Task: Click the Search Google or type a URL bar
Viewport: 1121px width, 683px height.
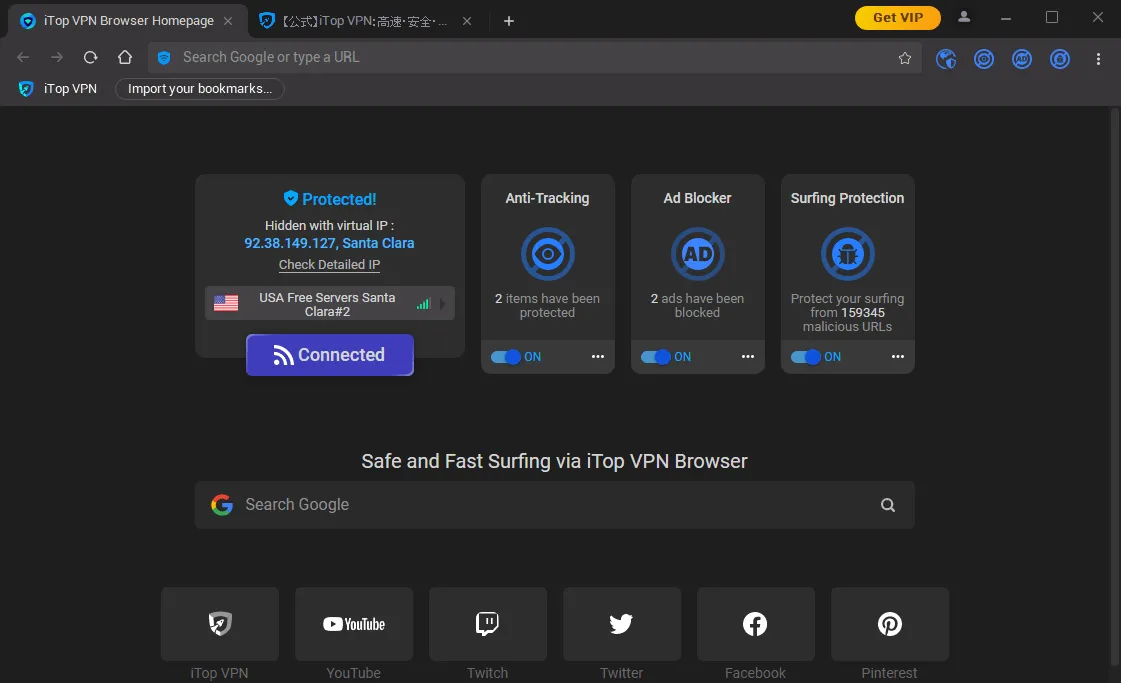Action: click(534, 57)
